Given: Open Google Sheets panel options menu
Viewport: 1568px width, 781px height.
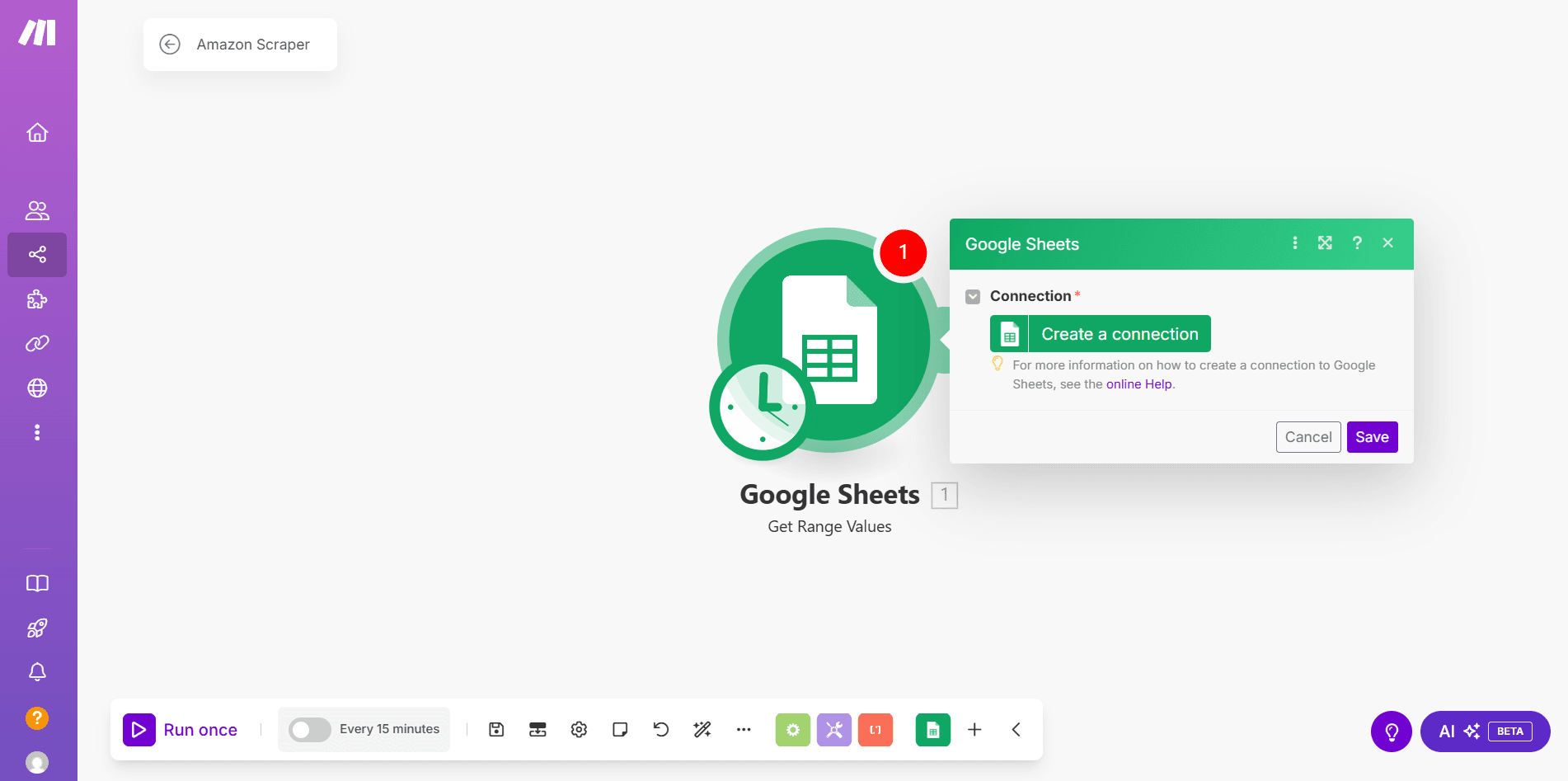Looking at the screenshot, I should 1295,242.
